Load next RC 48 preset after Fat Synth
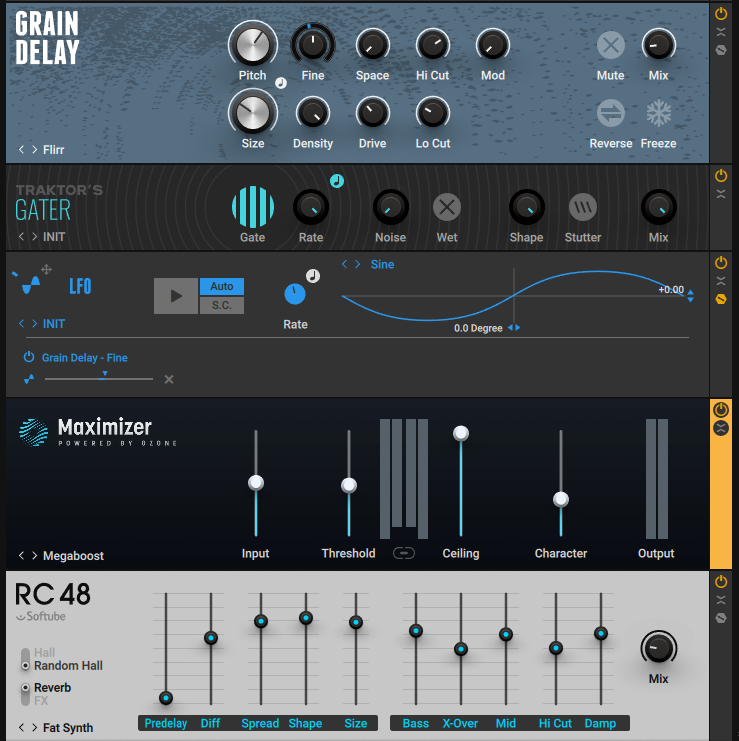This screenshot has width=739, height=741. [34, 727]
